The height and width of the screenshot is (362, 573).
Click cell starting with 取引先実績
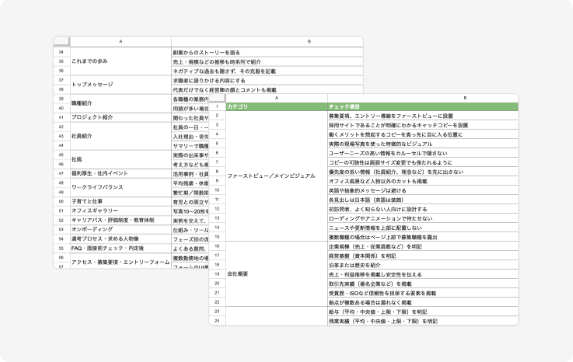pyautogui.click(x=423, y=284)
